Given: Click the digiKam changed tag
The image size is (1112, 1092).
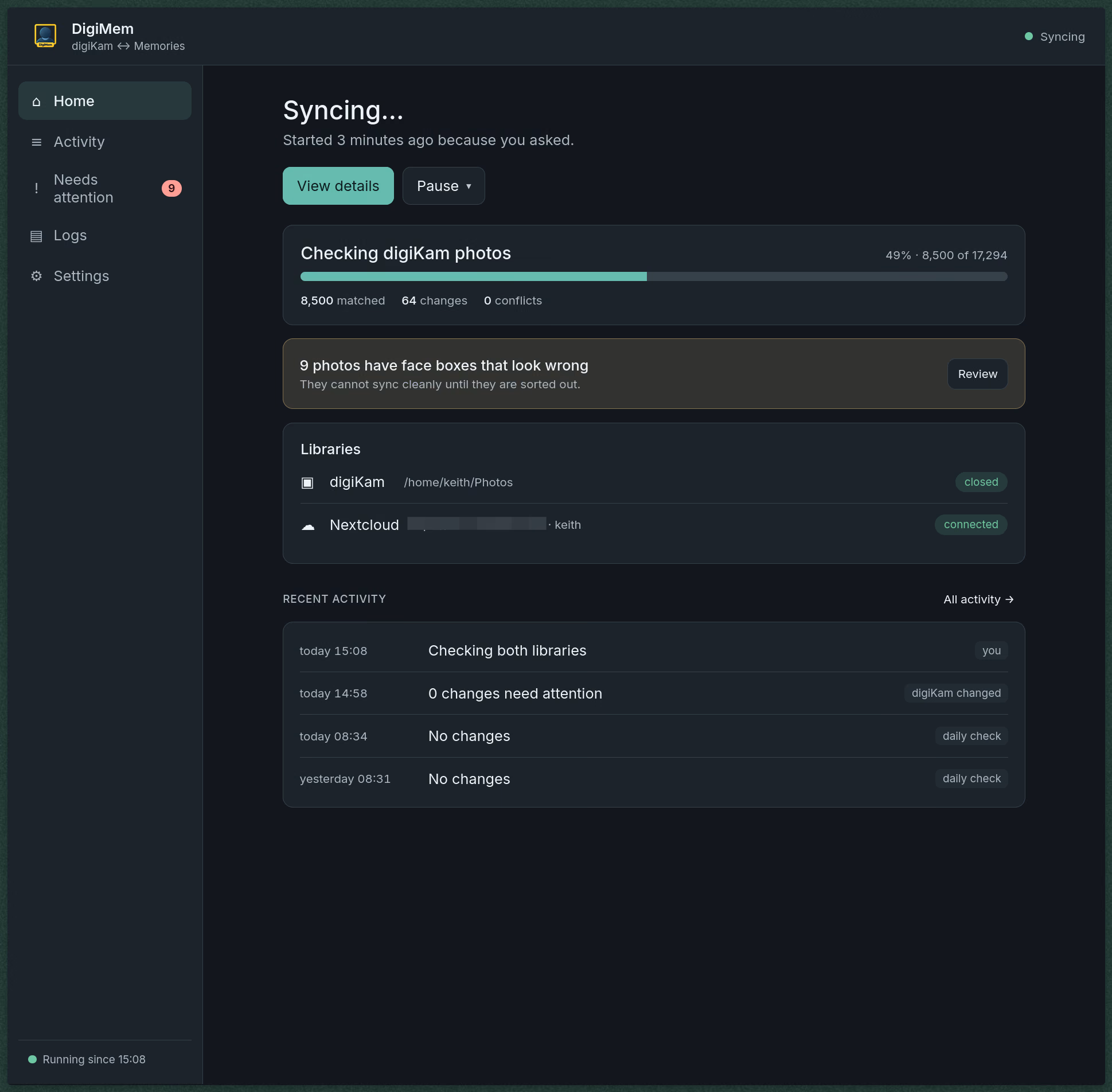Looking at the screenshot, I should click(956, 693).
